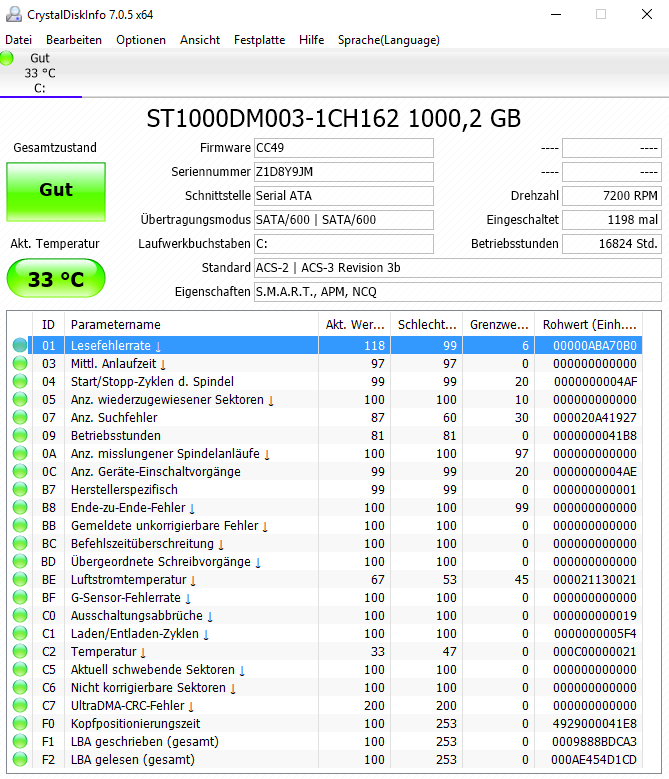Image resolution: width=669 pixels, height=779 pixels.
Task: Open the Hilfe menu
Action: [311, 40]
